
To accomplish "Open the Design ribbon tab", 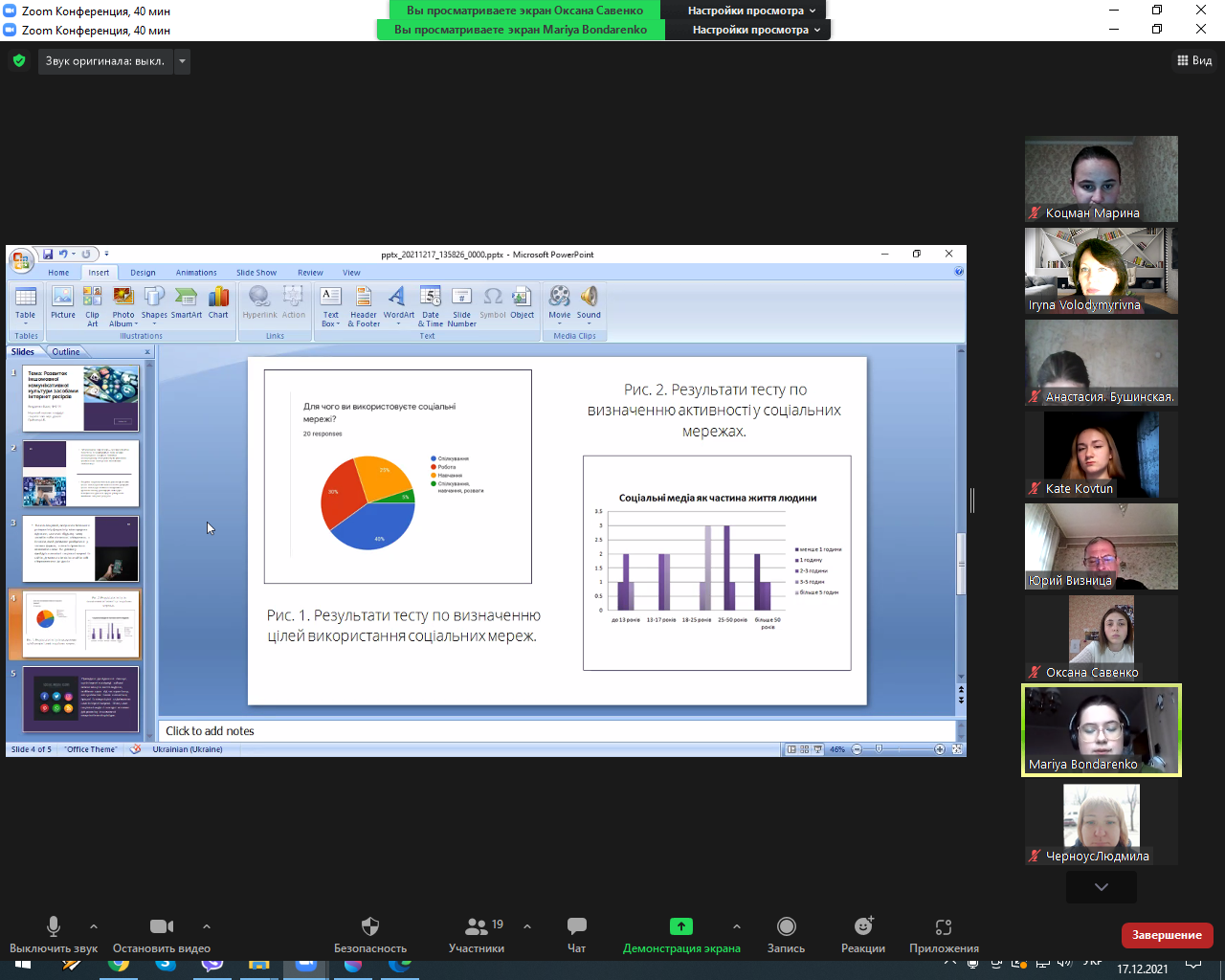I will point(143,273).
